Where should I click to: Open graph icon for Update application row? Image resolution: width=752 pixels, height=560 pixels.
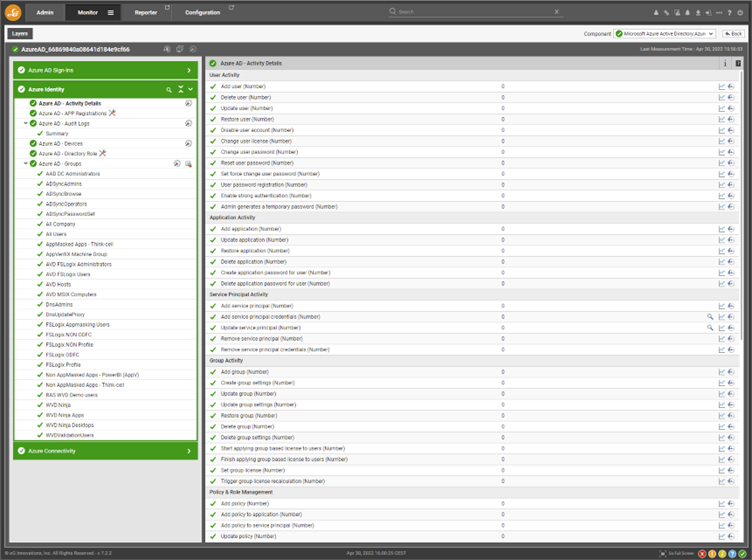[x=721, y=240]
